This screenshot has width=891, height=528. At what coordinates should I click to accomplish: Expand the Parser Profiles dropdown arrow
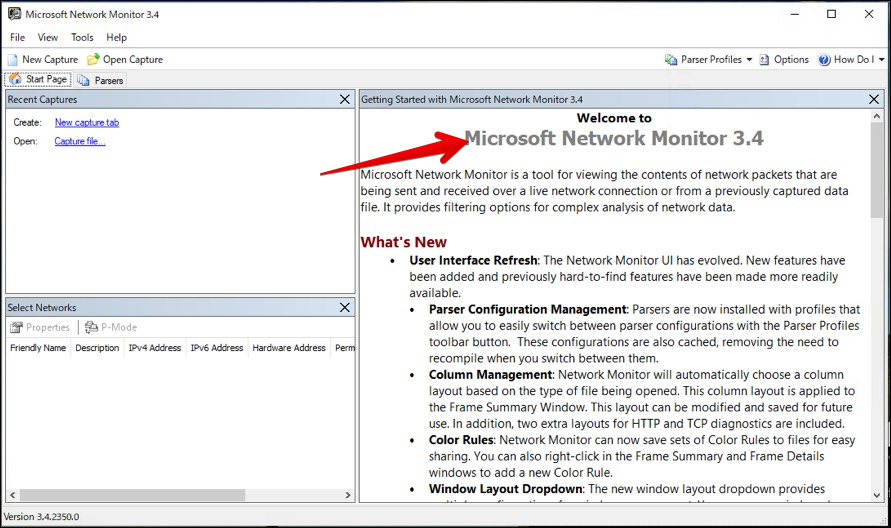pos(749,60)
